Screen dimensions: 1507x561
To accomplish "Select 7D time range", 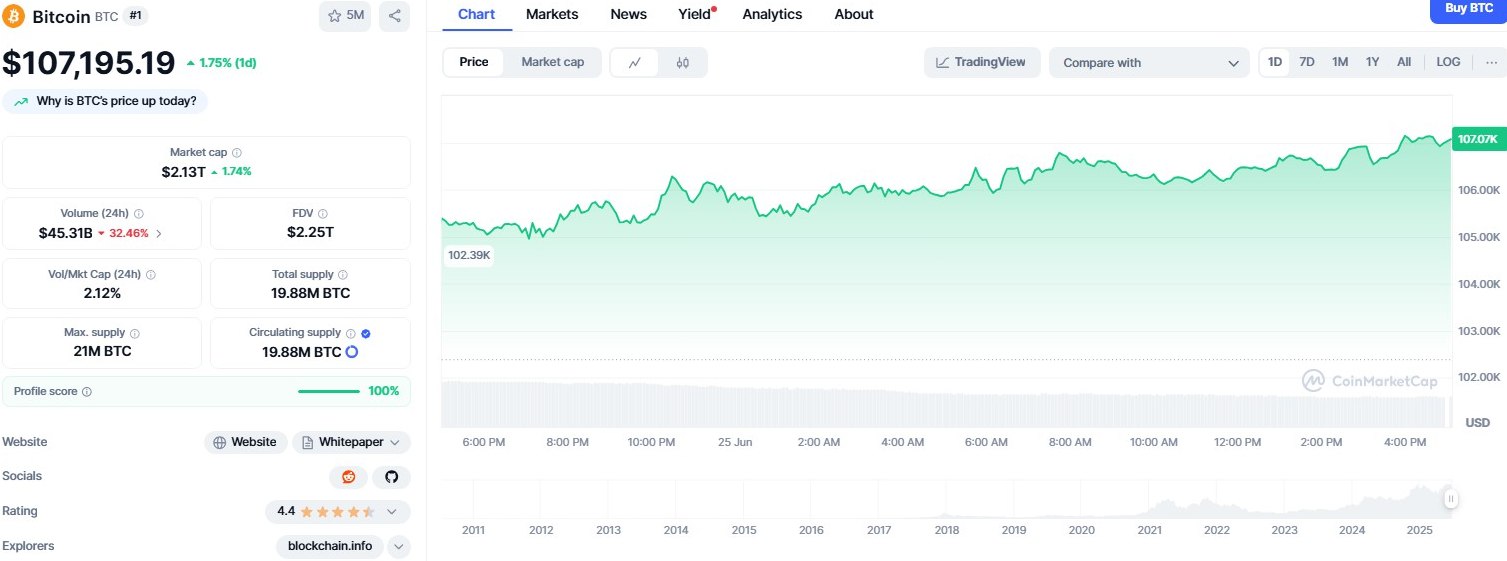I will click(1307, 62).
